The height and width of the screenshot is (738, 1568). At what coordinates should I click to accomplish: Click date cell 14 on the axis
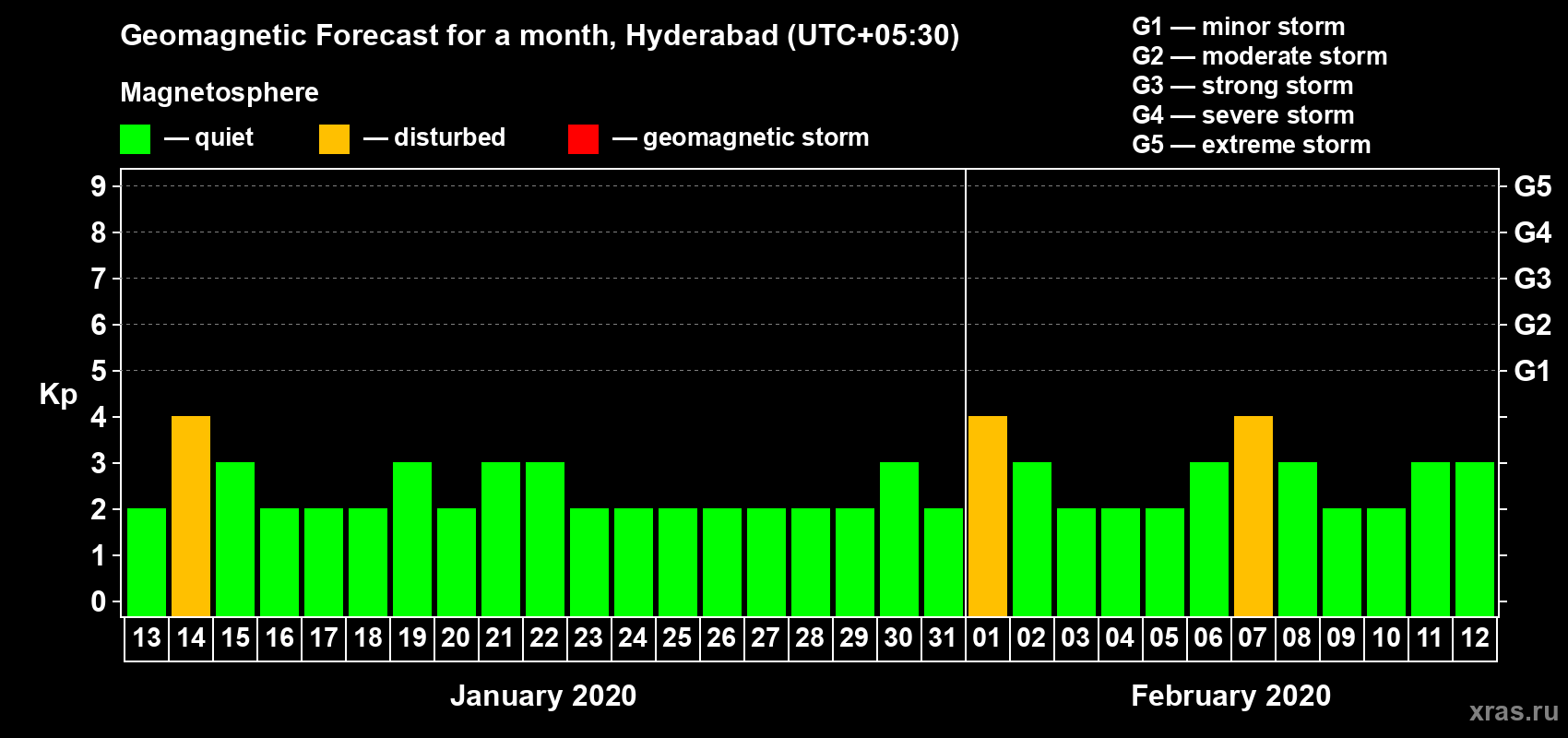(191, 638)
